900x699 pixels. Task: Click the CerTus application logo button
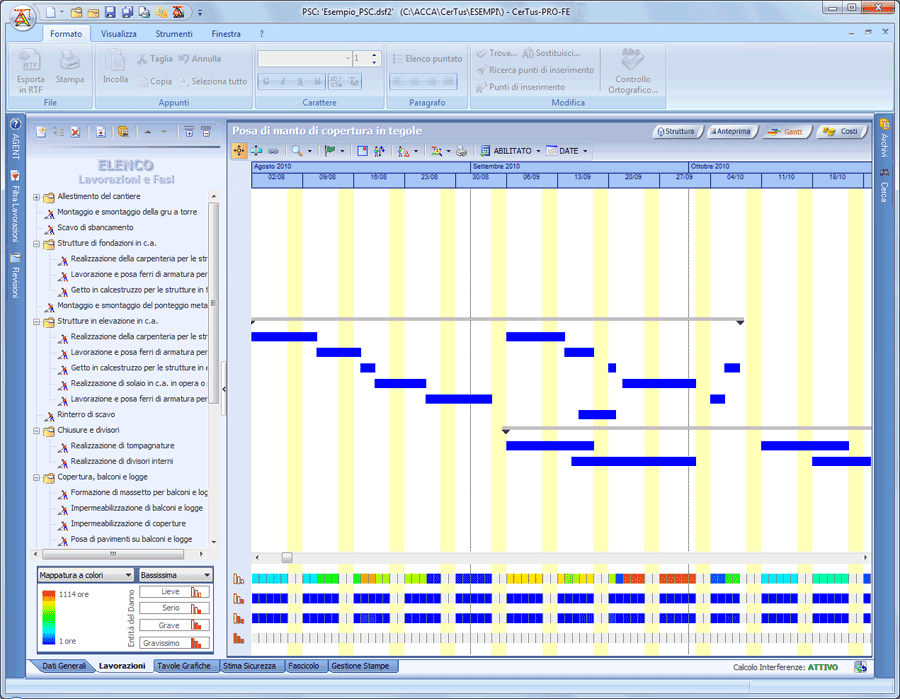(20, 17)
